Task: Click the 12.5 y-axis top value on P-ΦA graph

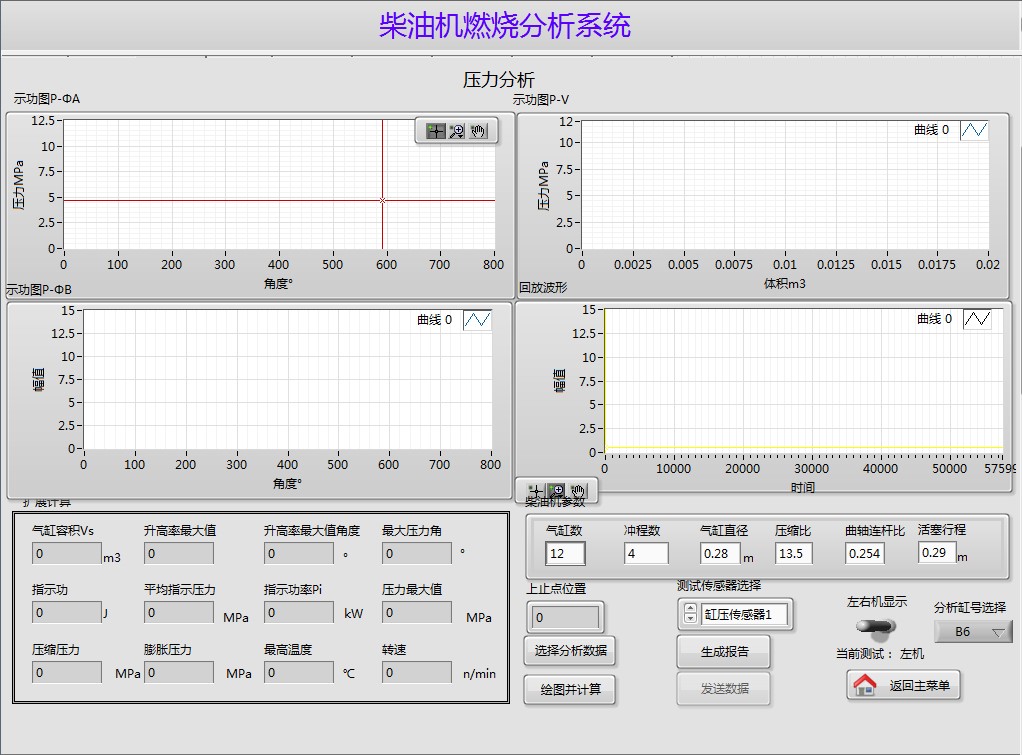Action: (x=43, y=121)
